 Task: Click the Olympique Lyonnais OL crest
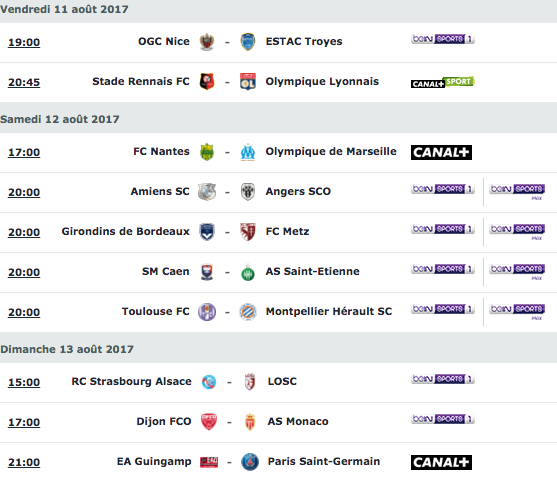[x=248, y=82]
